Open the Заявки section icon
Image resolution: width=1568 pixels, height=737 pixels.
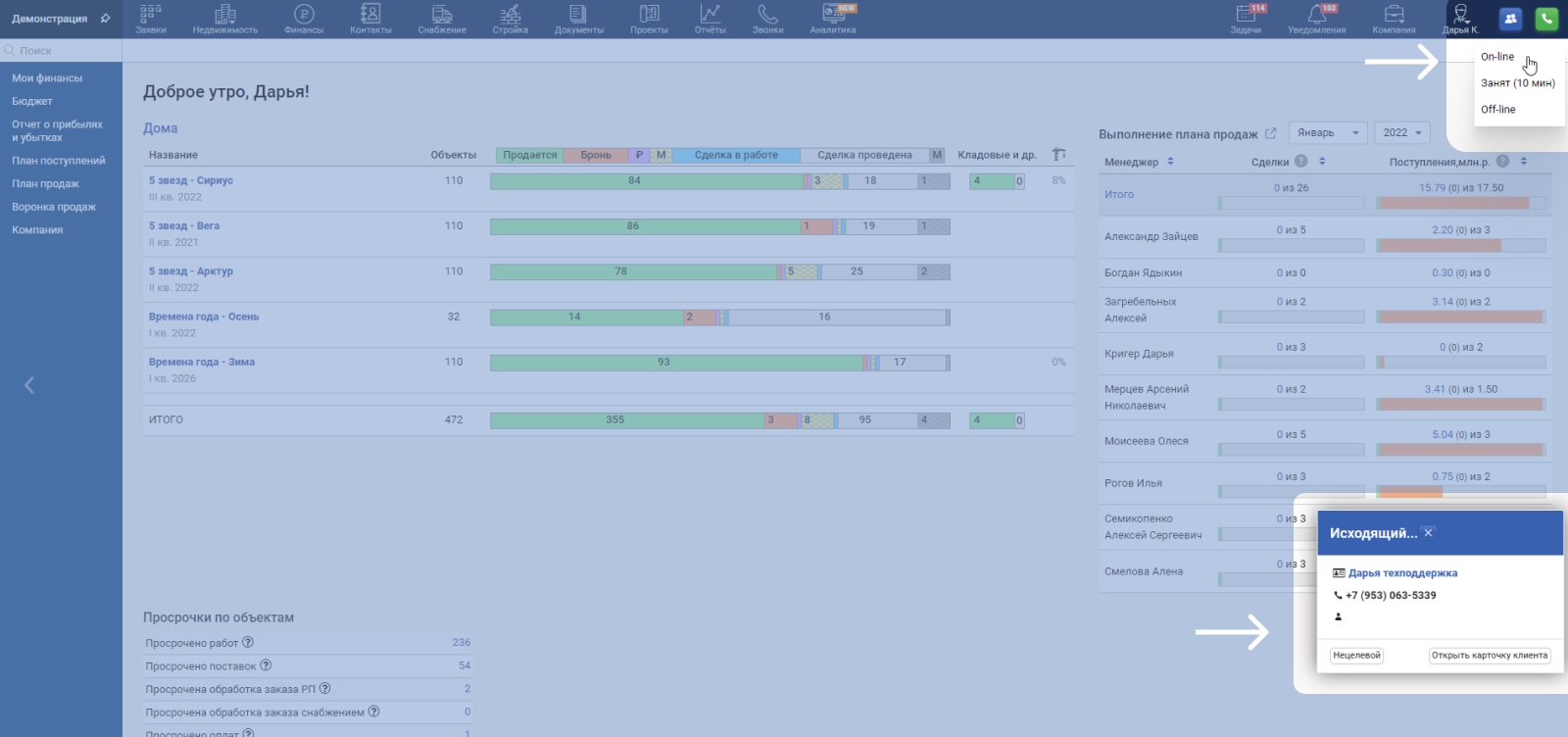point(150,15)
